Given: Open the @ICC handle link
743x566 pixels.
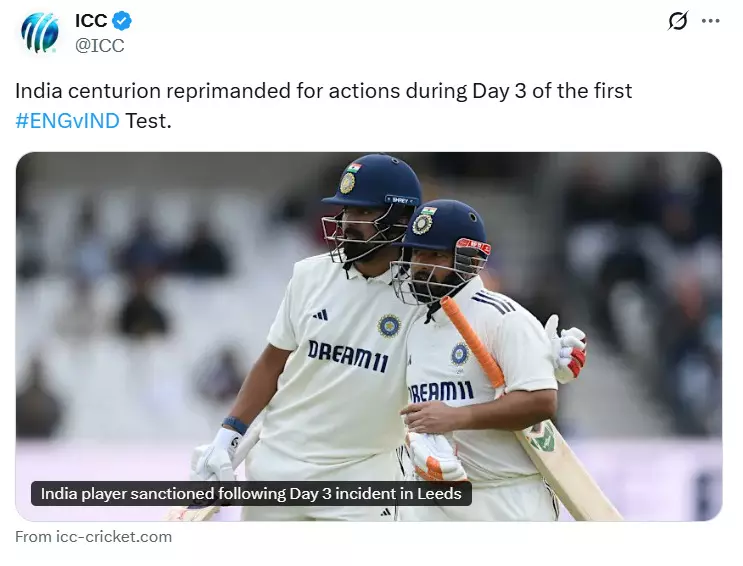Looking at the screenshot, I should click(x=100, y=45).
